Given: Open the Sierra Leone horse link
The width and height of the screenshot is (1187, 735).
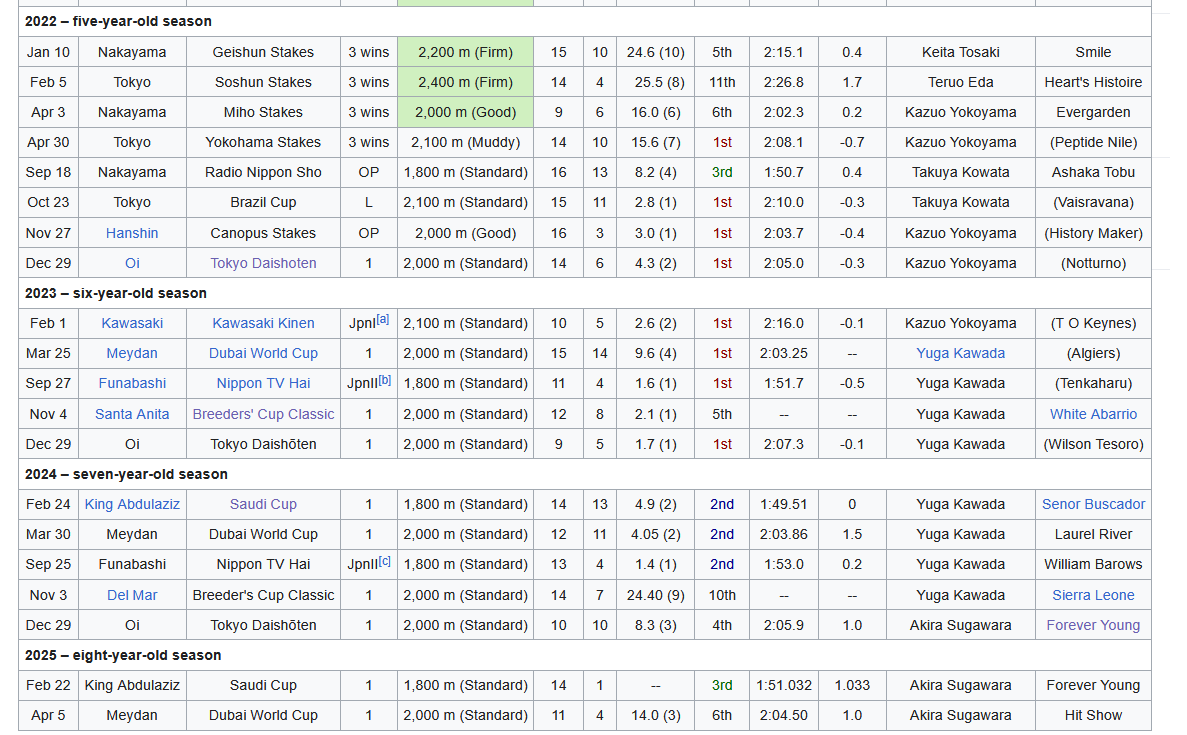Looking at the screenshot, I should point(1092,595).
